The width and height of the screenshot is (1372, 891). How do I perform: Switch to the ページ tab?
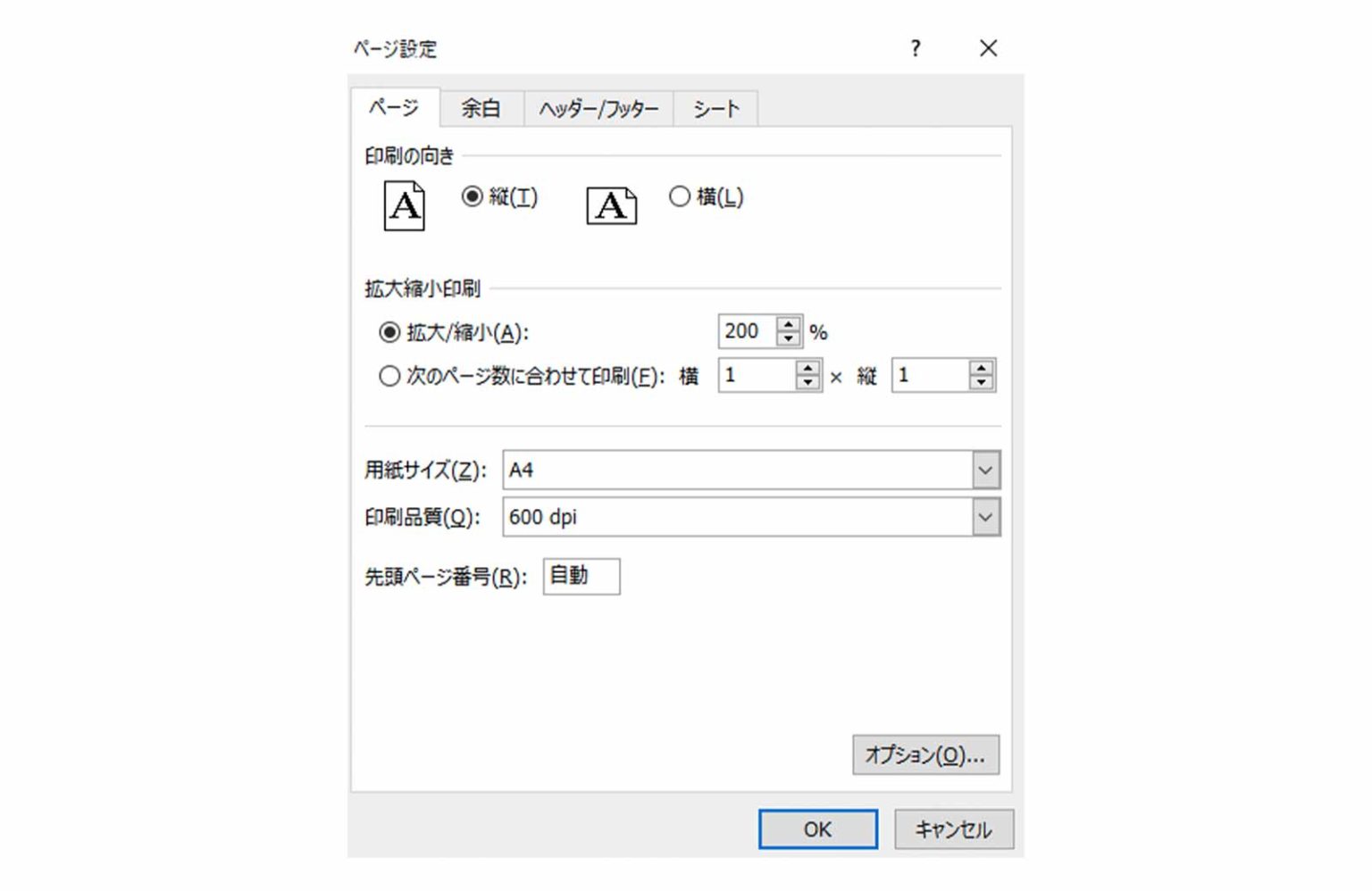pos(394,108)
